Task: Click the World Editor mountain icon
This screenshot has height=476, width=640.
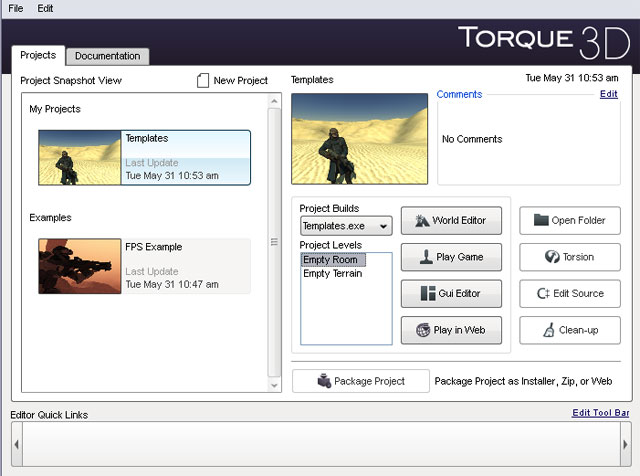Action: pyautogui.click(x=421, y=220)
